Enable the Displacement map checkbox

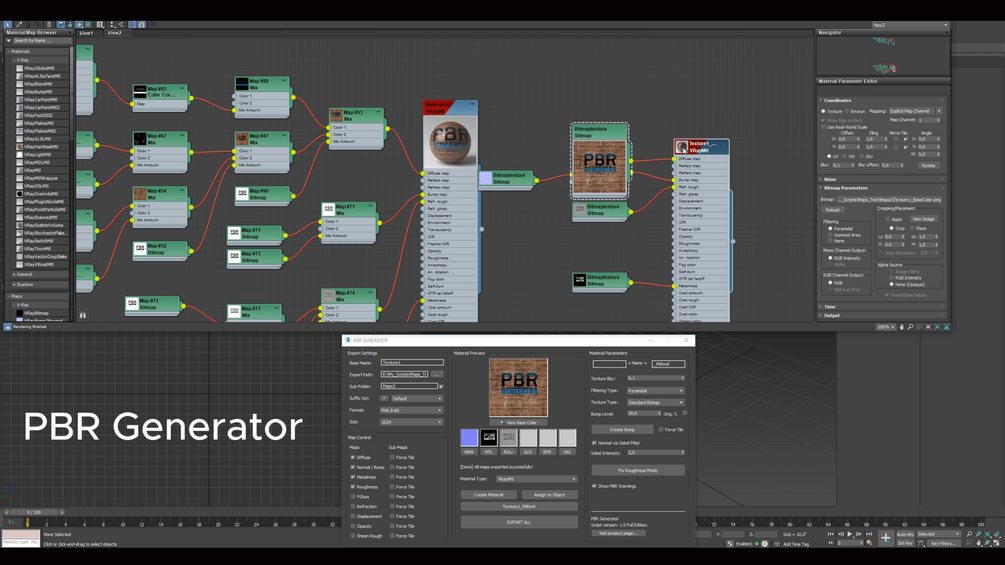pos(353,516)
